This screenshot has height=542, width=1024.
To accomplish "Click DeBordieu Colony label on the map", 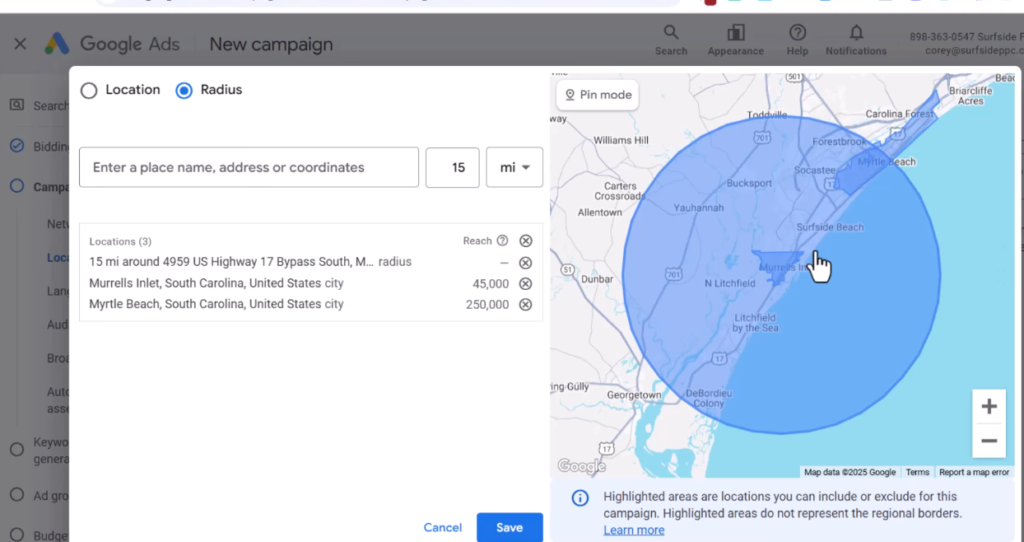I will [x=709, y=398].
